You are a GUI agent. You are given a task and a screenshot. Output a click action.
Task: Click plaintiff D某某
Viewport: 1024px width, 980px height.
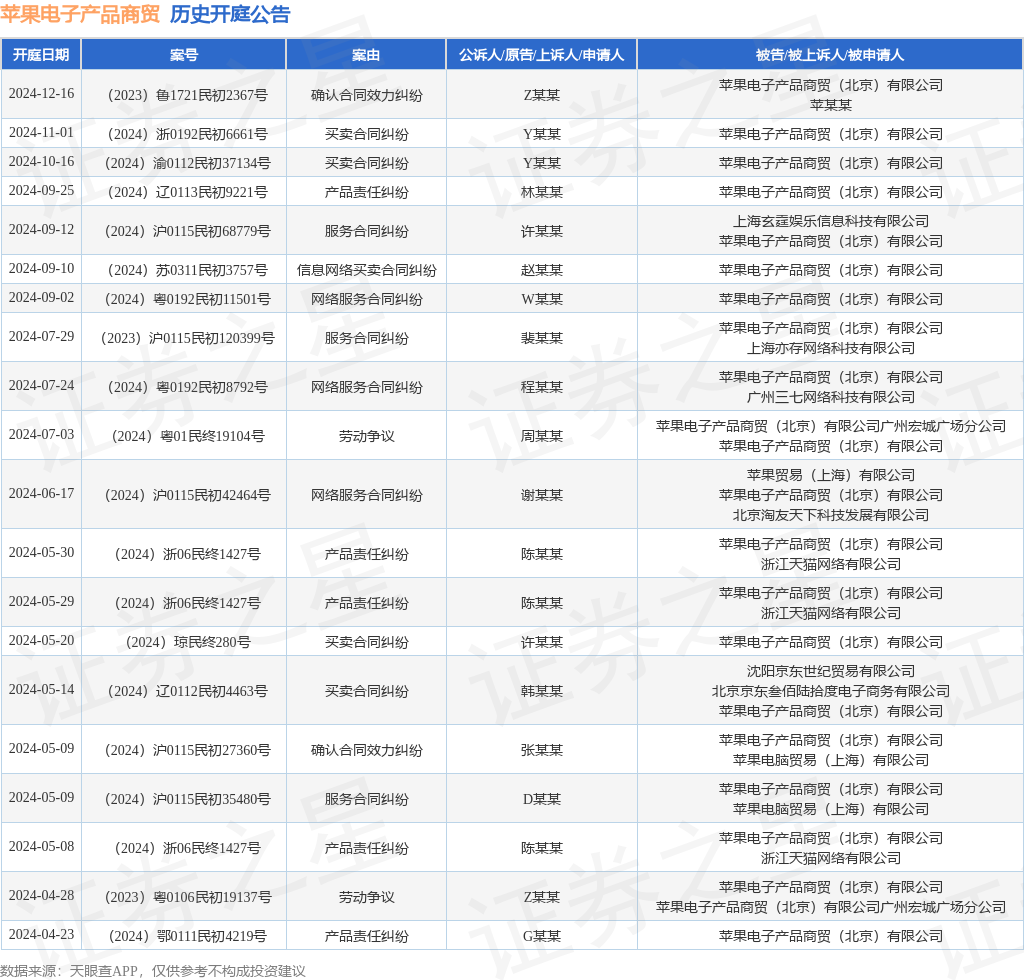click(x=541, y=799)
